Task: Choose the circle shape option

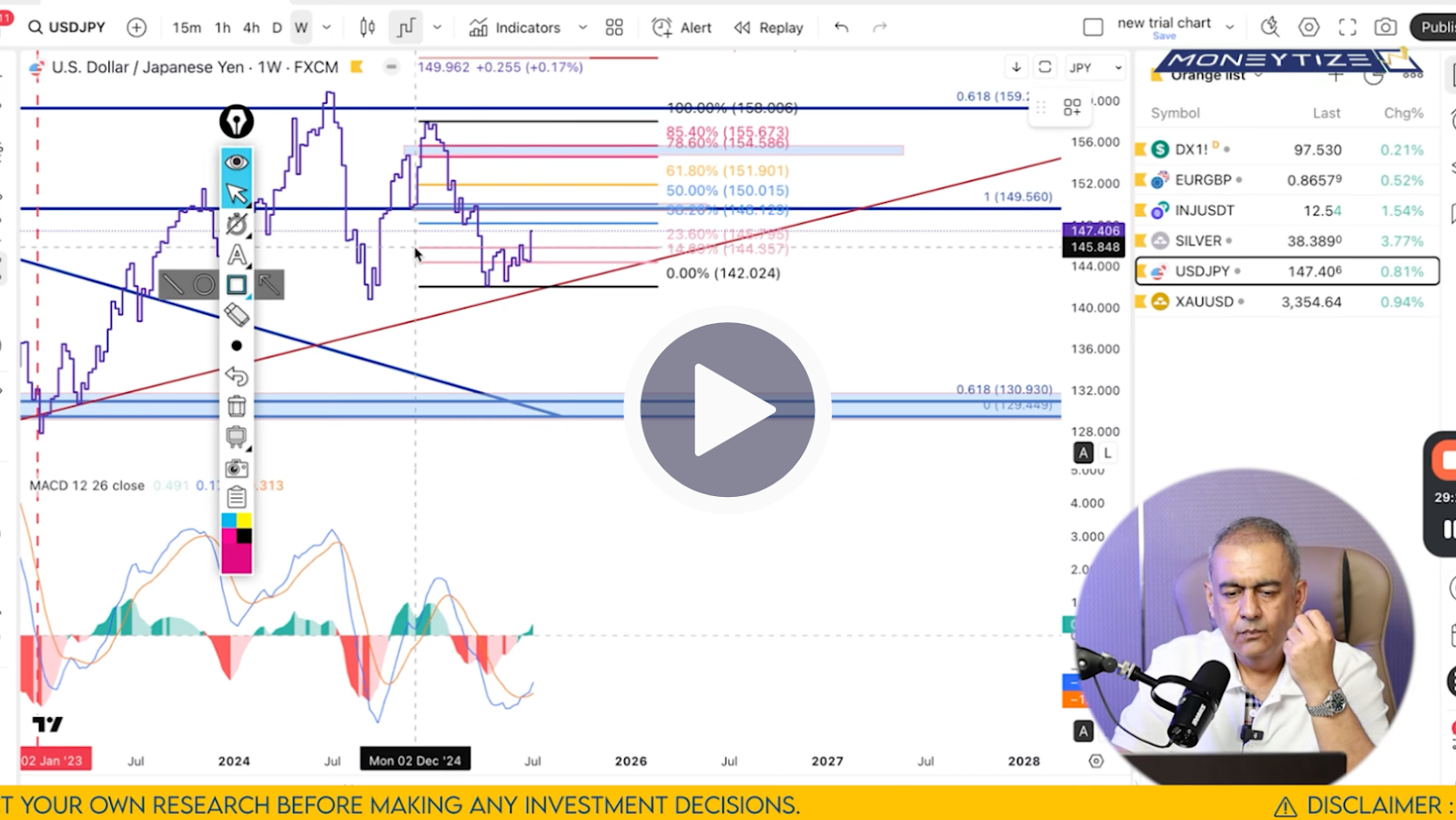Action: pos(205,285)
